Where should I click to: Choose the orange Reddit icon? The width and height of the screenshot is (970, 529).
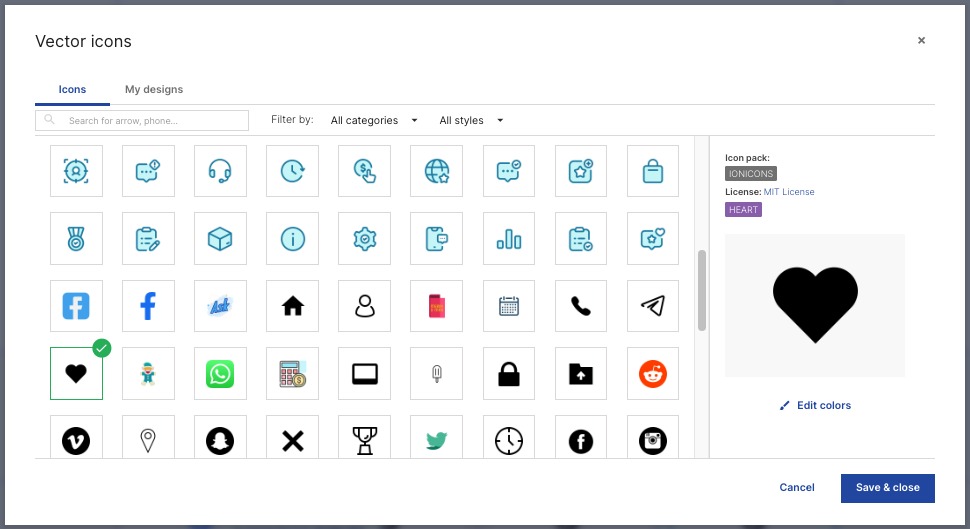click(x=653, y=374)
